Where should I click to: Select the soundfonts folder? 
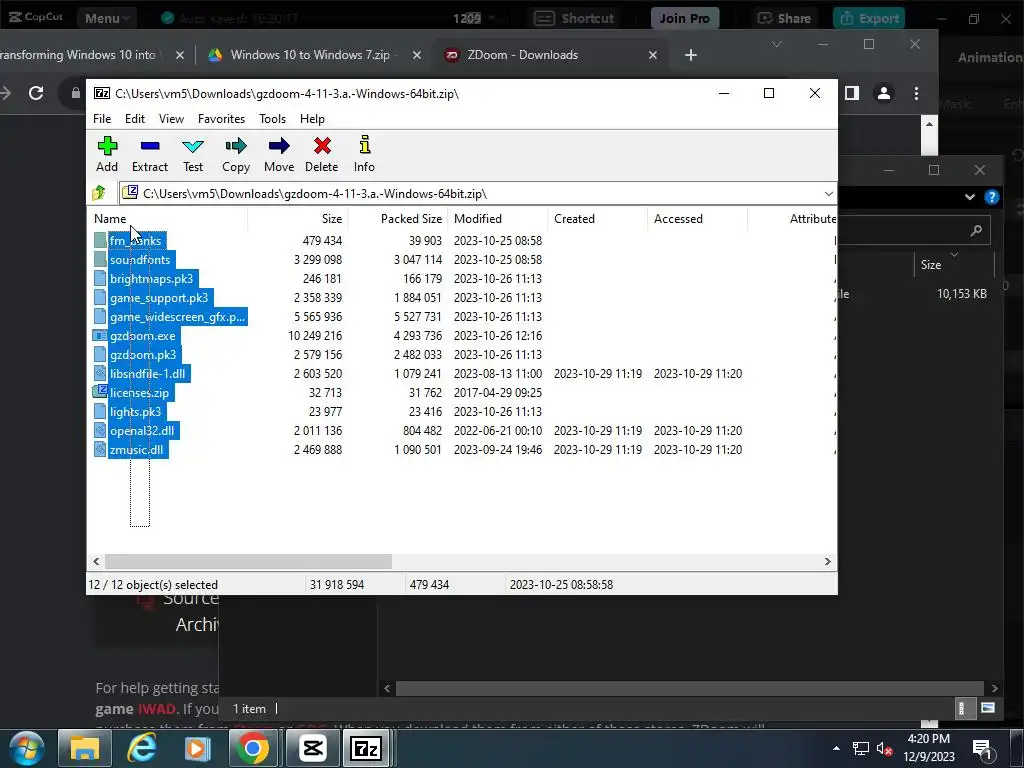(140, 260)
